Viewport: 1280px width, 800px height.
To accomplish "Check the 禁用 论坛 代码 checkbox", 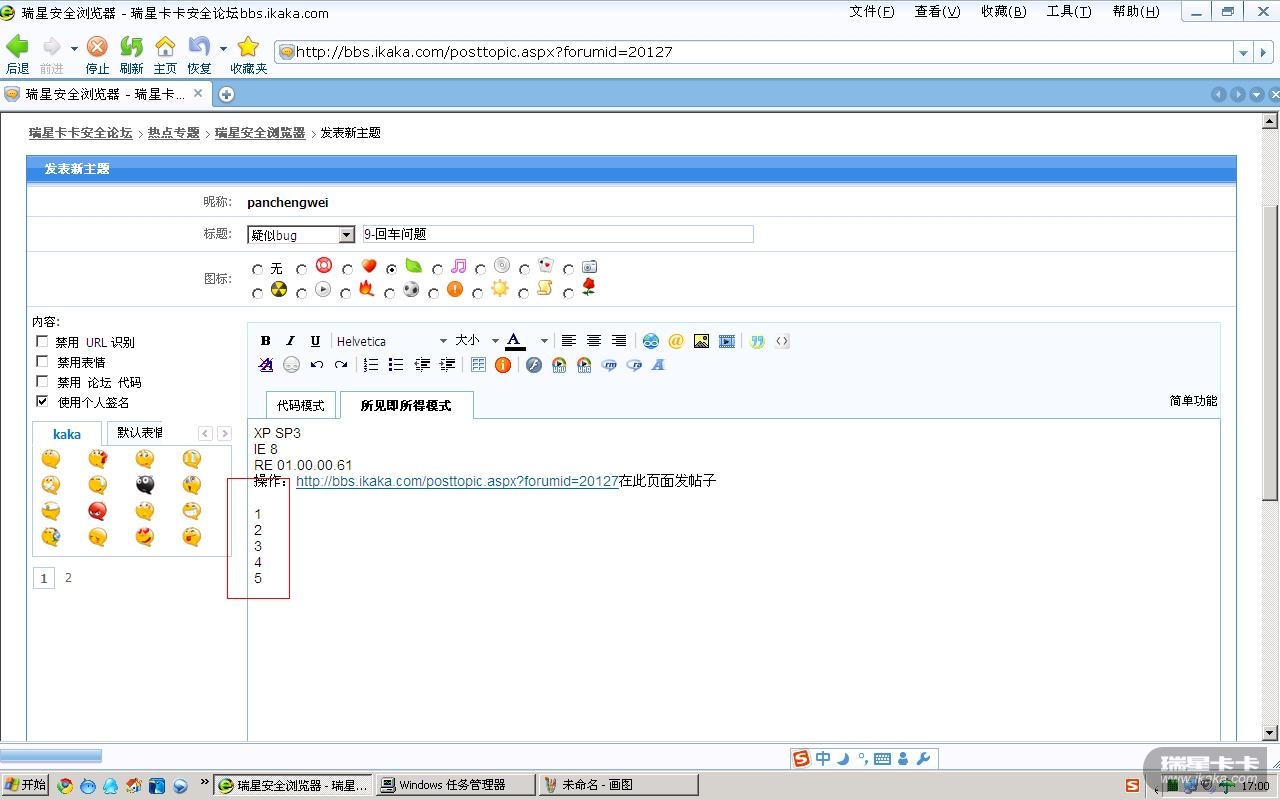I will 42,381.
